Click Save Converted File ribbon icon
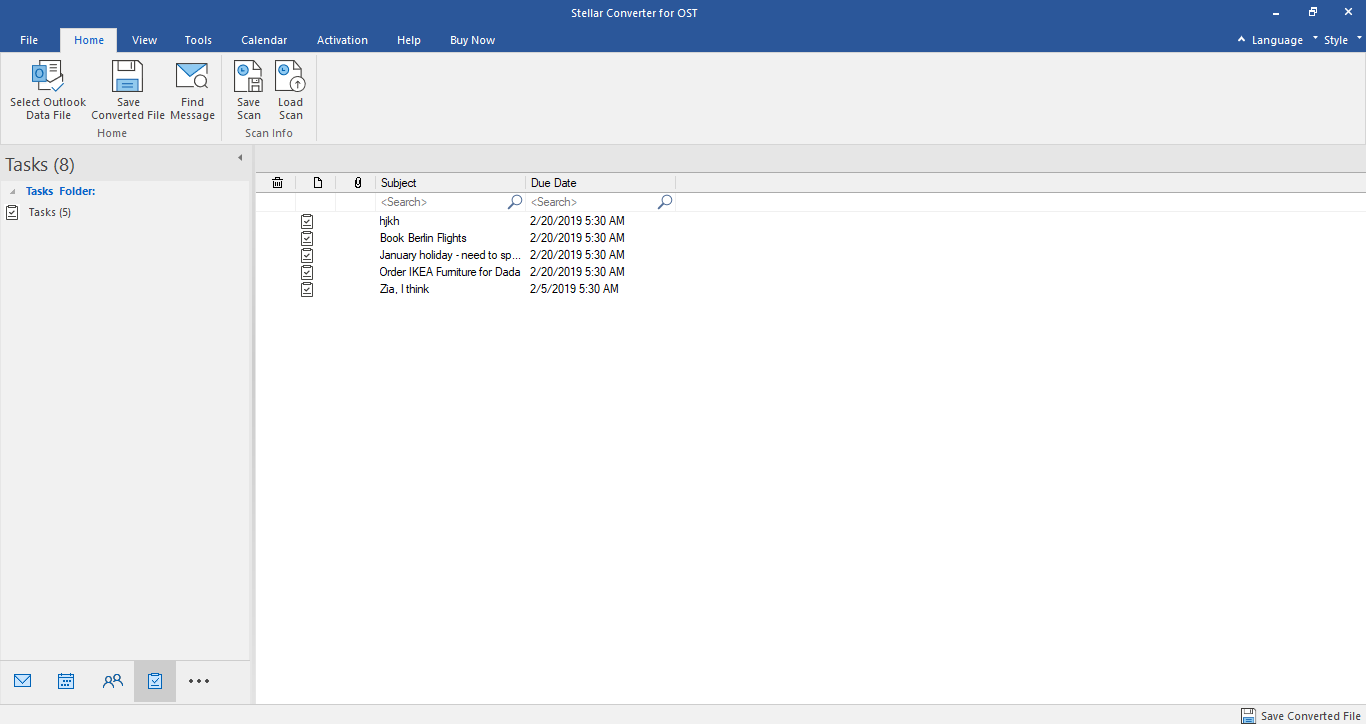 (x=128, y=77)
